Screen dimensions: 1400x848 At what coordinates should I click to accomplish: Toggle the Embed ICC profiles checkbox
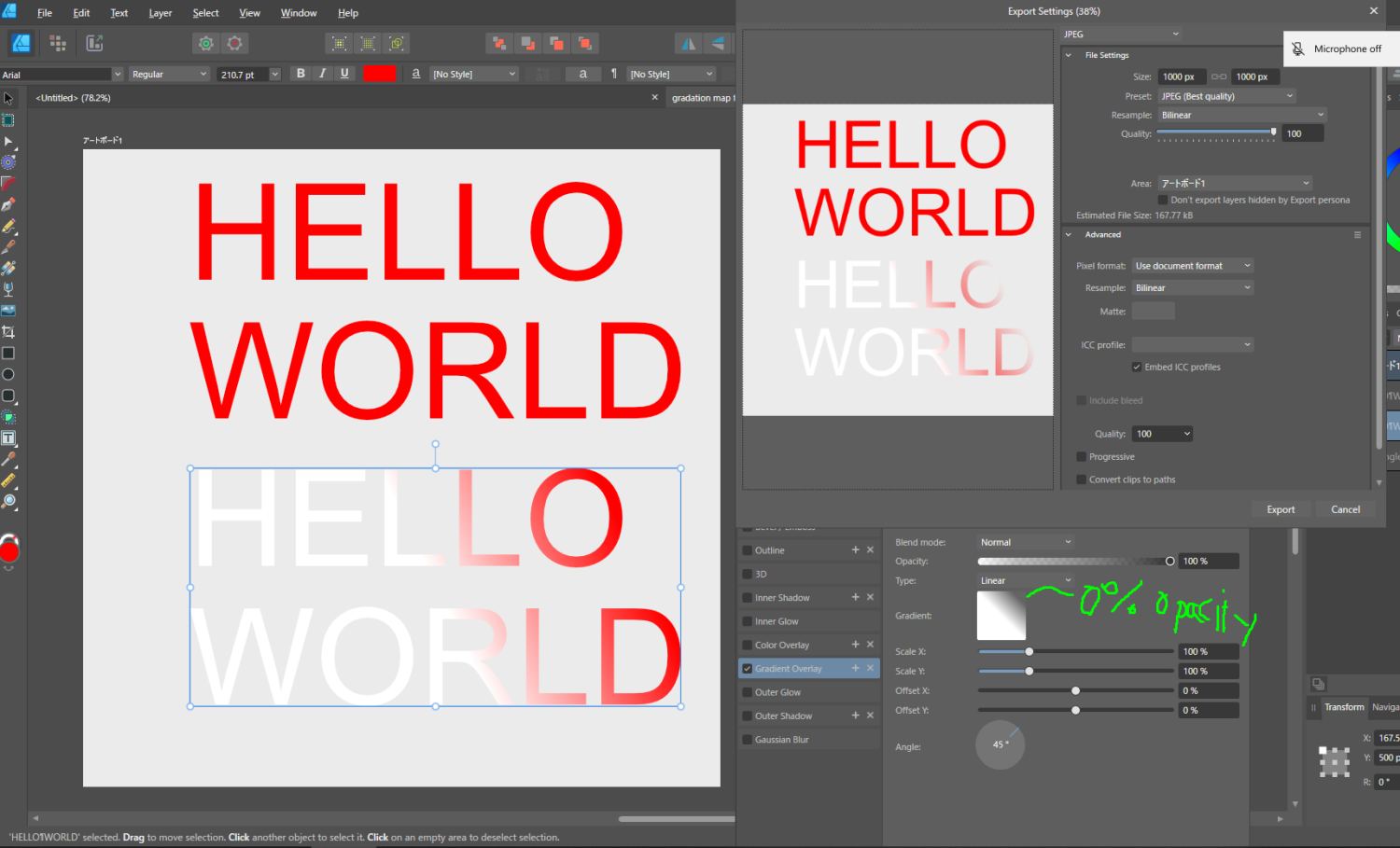point(1137,367)
